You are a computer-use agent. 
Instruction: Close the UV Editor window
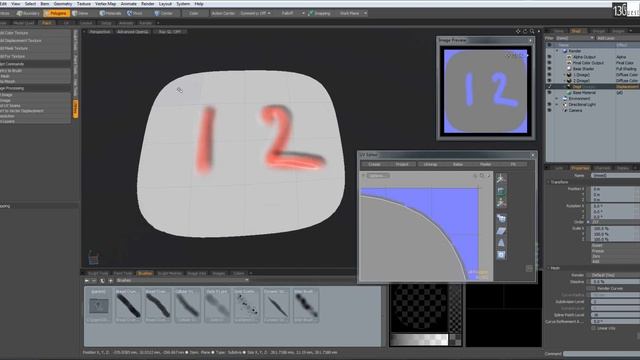click(x=532, y=155)
